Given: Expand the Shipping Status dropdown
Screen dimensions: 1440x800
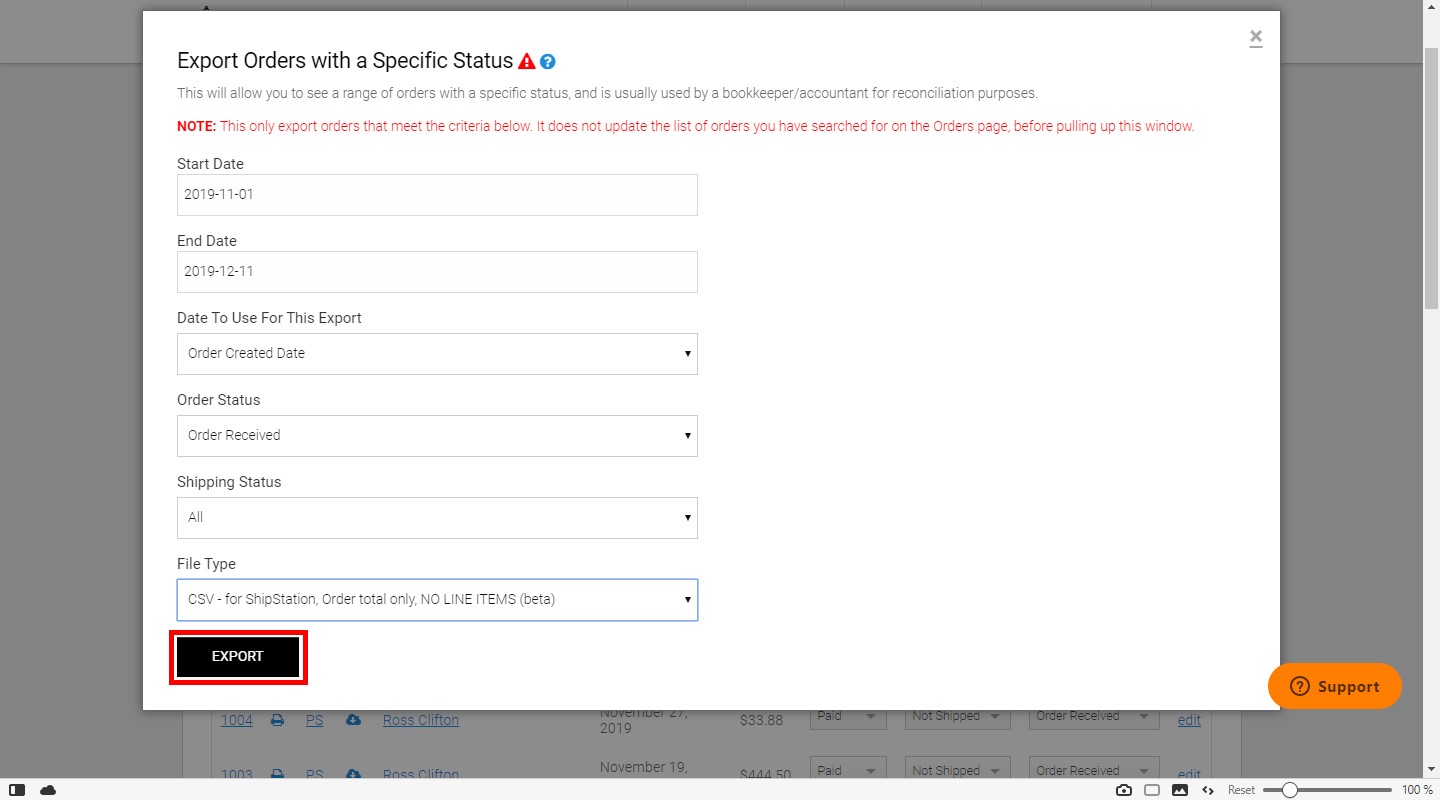Looking at the screenshot, I should [437, 518].
